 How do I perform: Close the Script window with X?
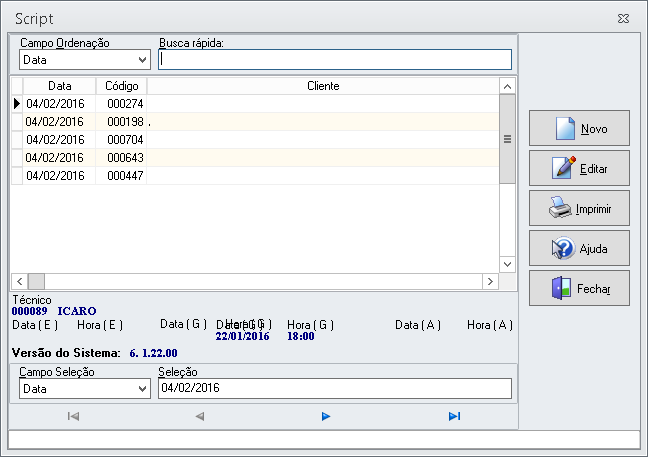[623, 19]
